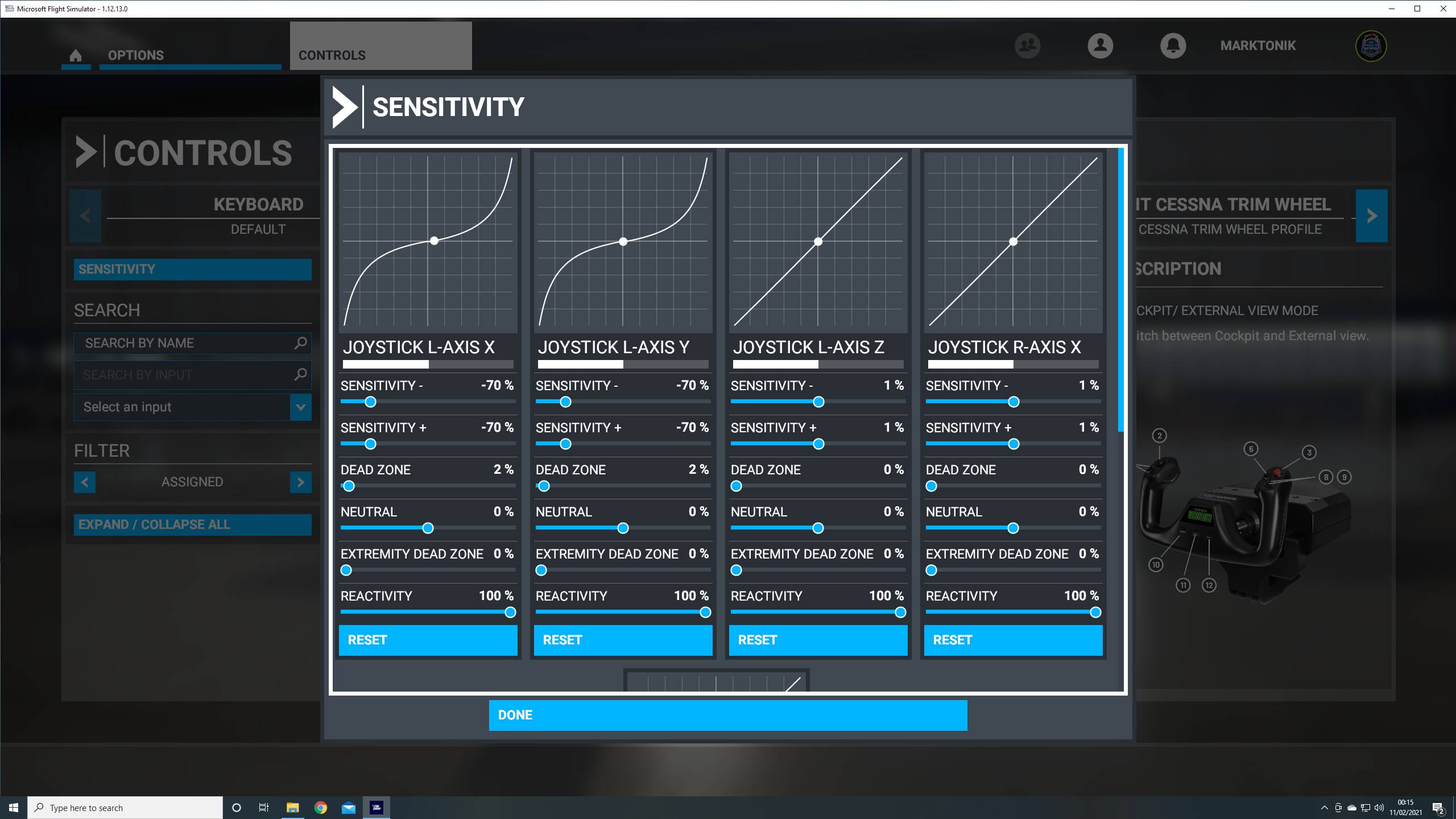Viewport: 1456px width, 819px height.
Task: Open Chrome from the Windows taskbar
Action: pyautogui.click(x=321, y=808)
